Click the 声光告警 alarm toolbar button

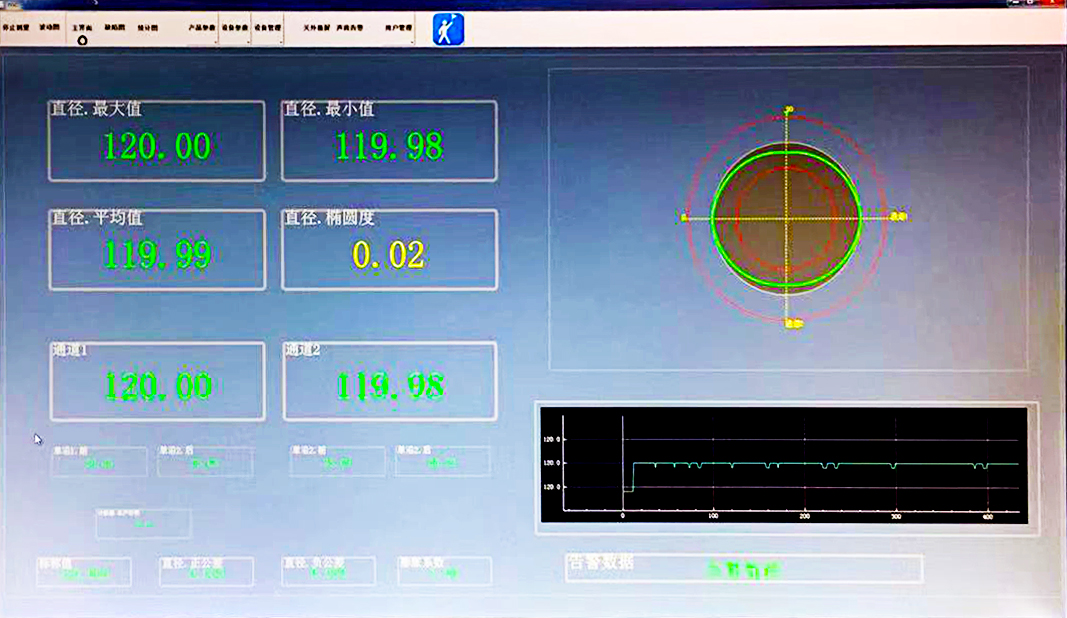coord(350,30)
